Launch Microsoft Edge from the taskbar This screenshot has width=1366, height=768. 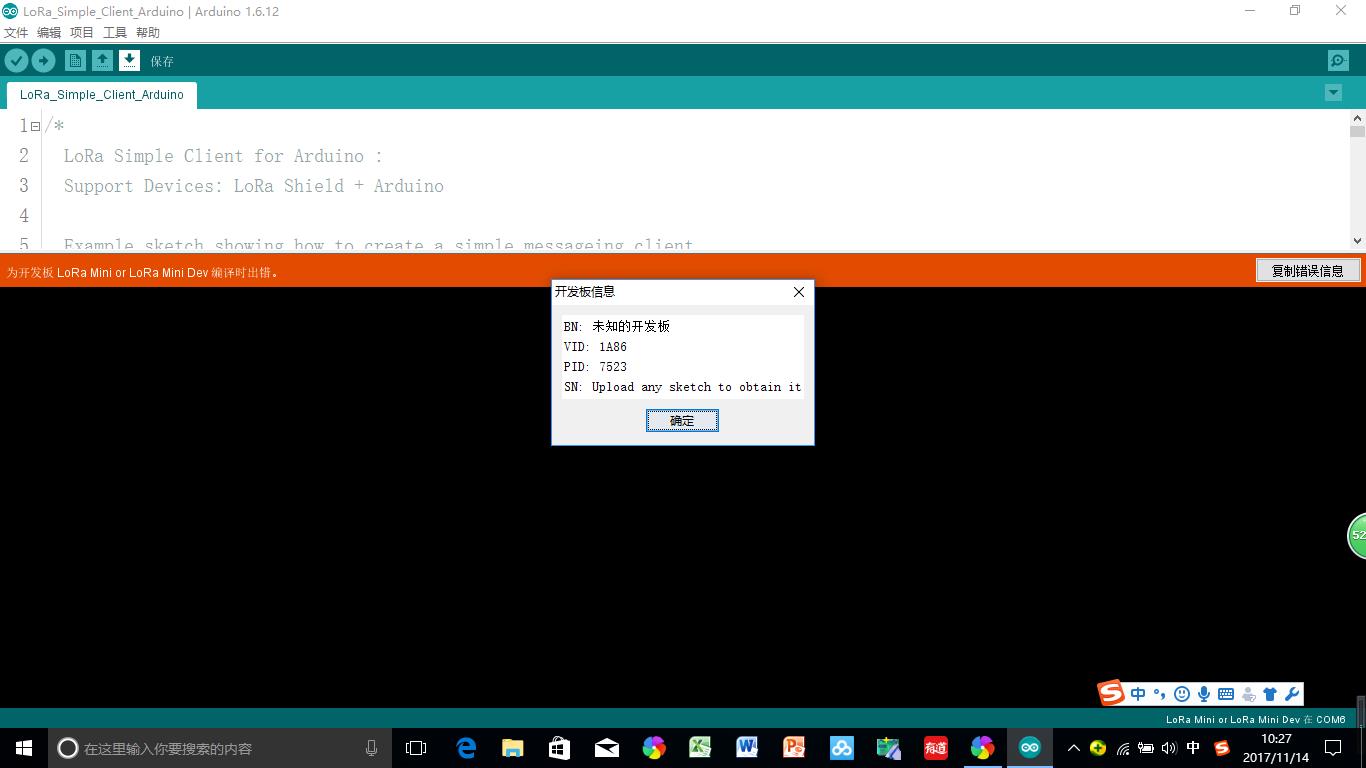[466, 748]
